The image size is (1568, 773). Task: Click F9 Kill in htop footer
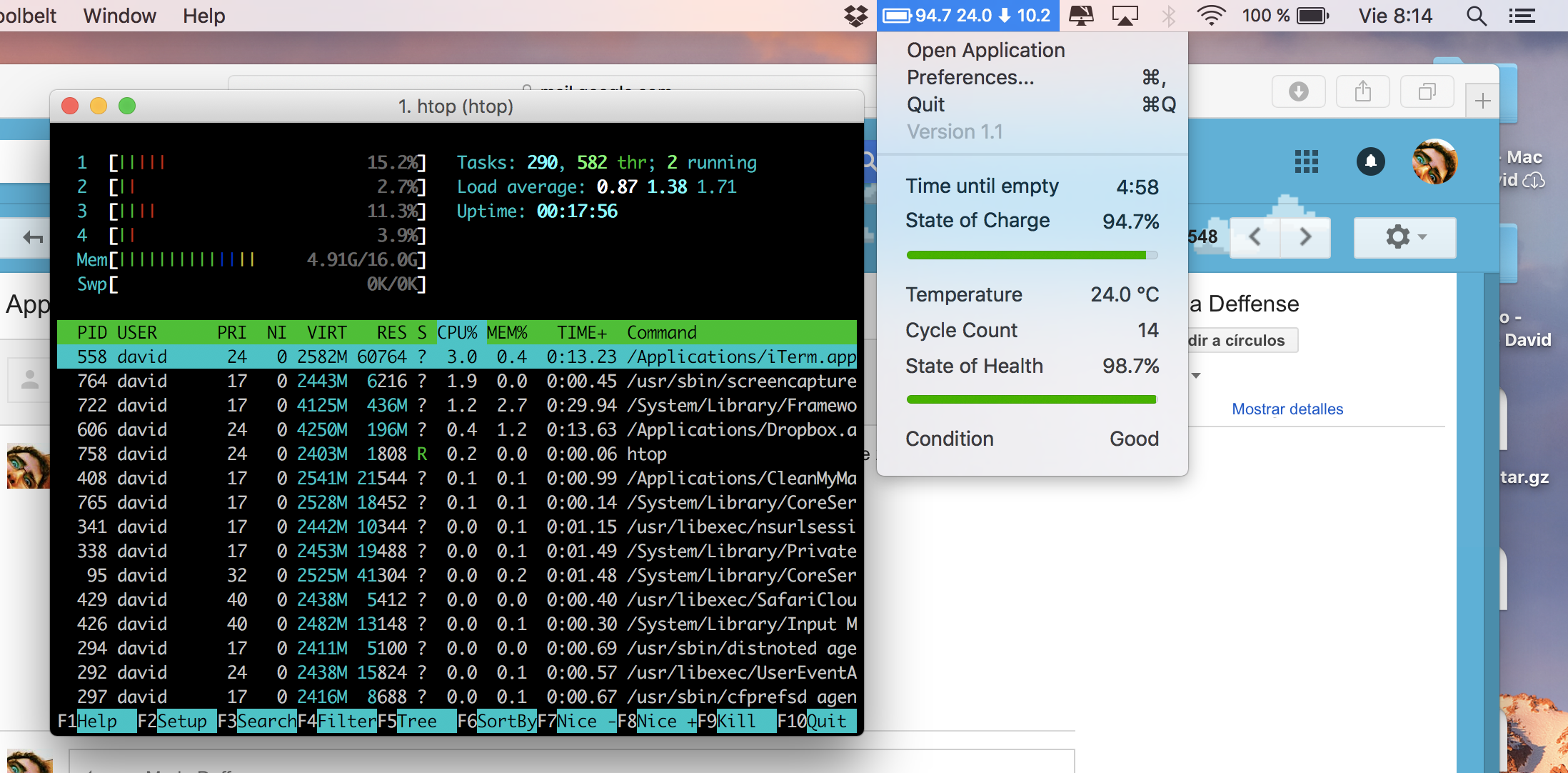736,721
